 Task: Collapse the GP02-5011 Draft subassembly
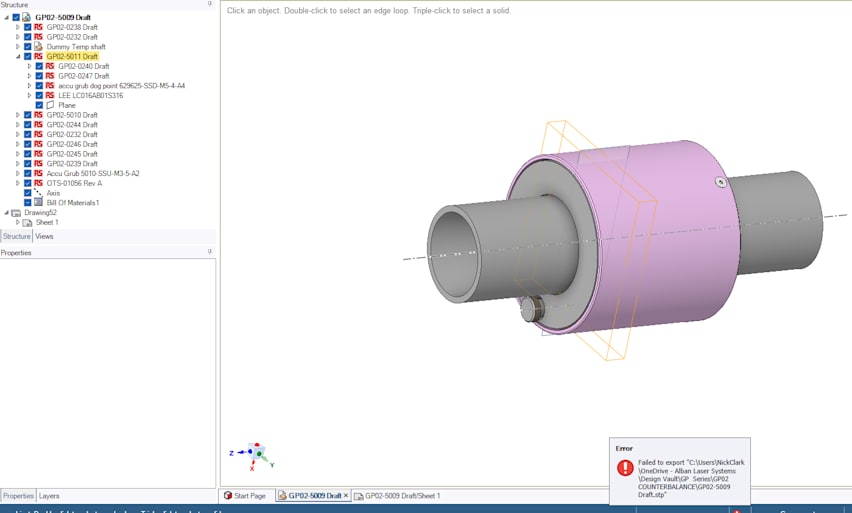(x=17, y=57)
